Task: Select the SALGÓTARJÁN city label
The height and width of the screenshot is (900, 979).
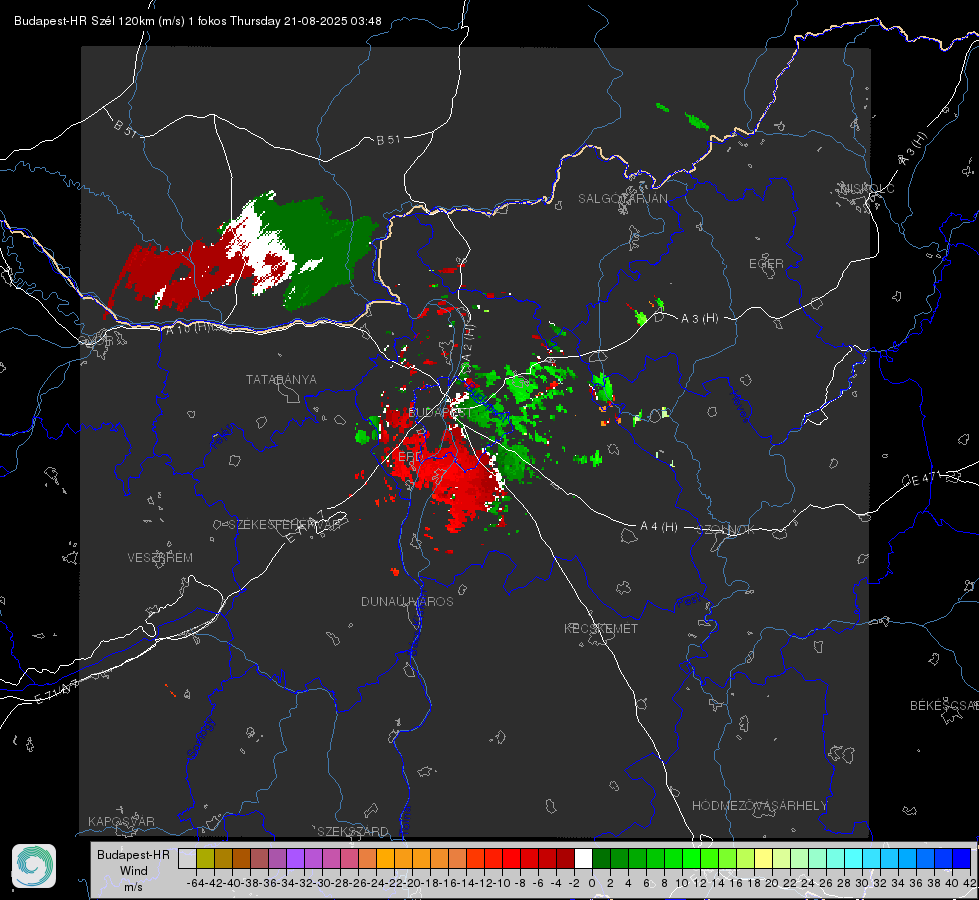Action: pyautogui.click(x=622, y=199)
